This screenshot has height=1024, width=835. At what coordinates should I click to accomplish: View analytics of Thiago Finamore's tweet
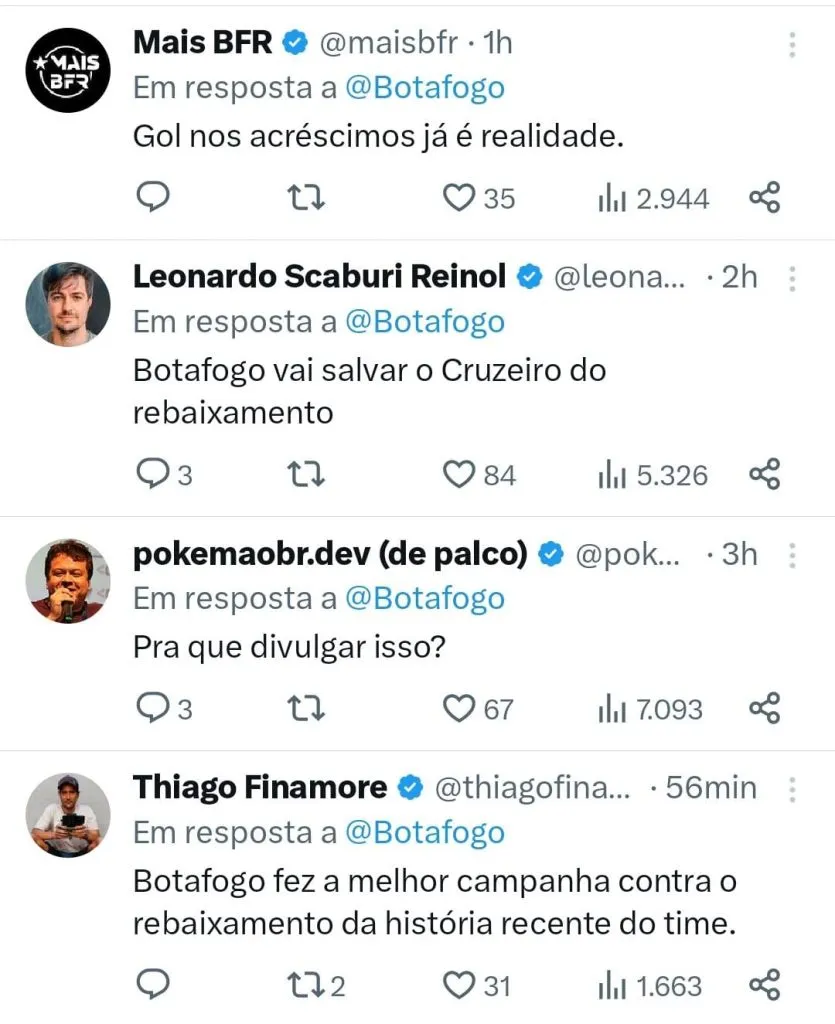(x=648, y=985)
